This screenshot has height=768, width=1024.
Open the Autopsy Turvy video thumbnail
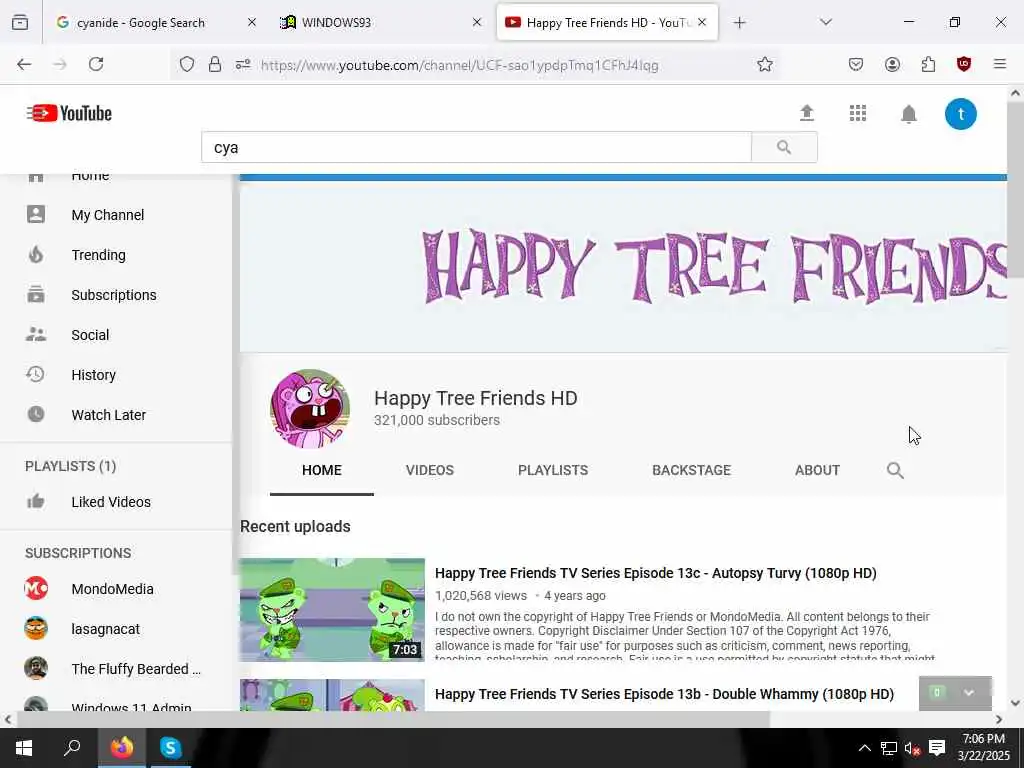coord(332,609)
